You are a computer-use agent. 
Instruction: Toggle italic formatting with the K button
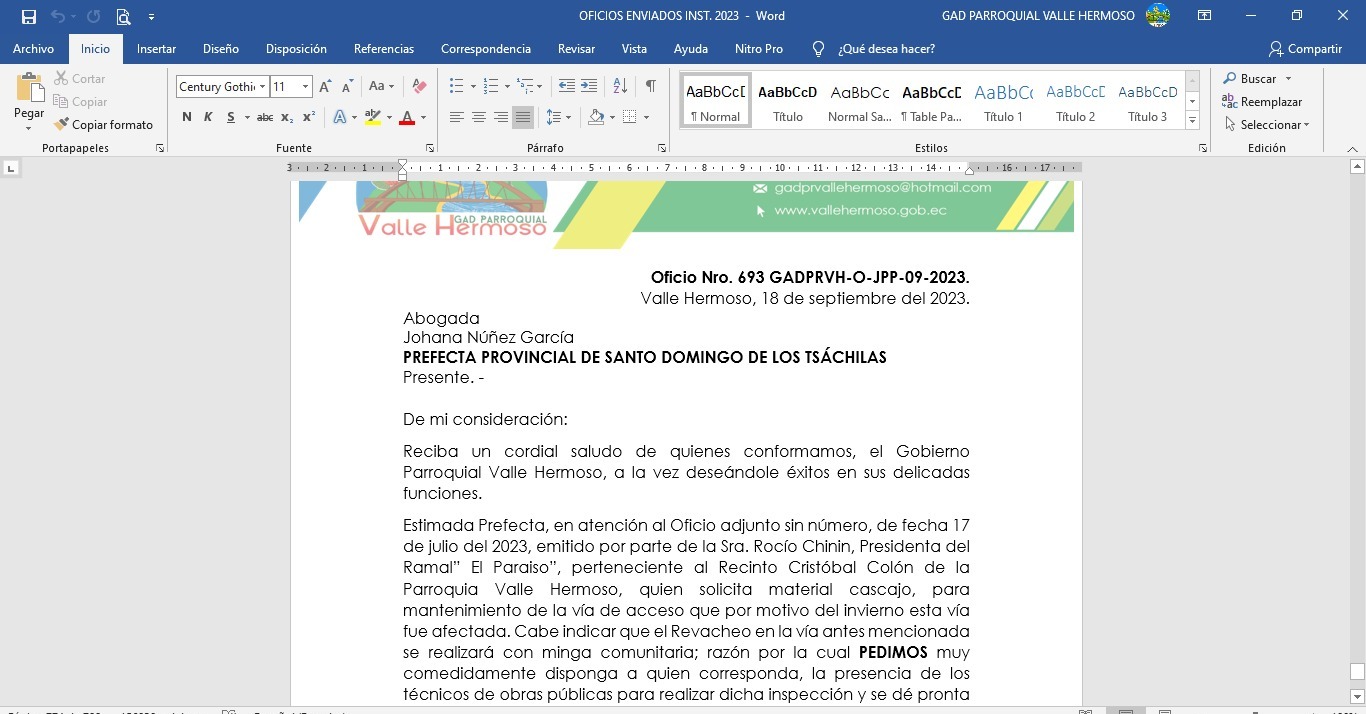pos(208,117)
